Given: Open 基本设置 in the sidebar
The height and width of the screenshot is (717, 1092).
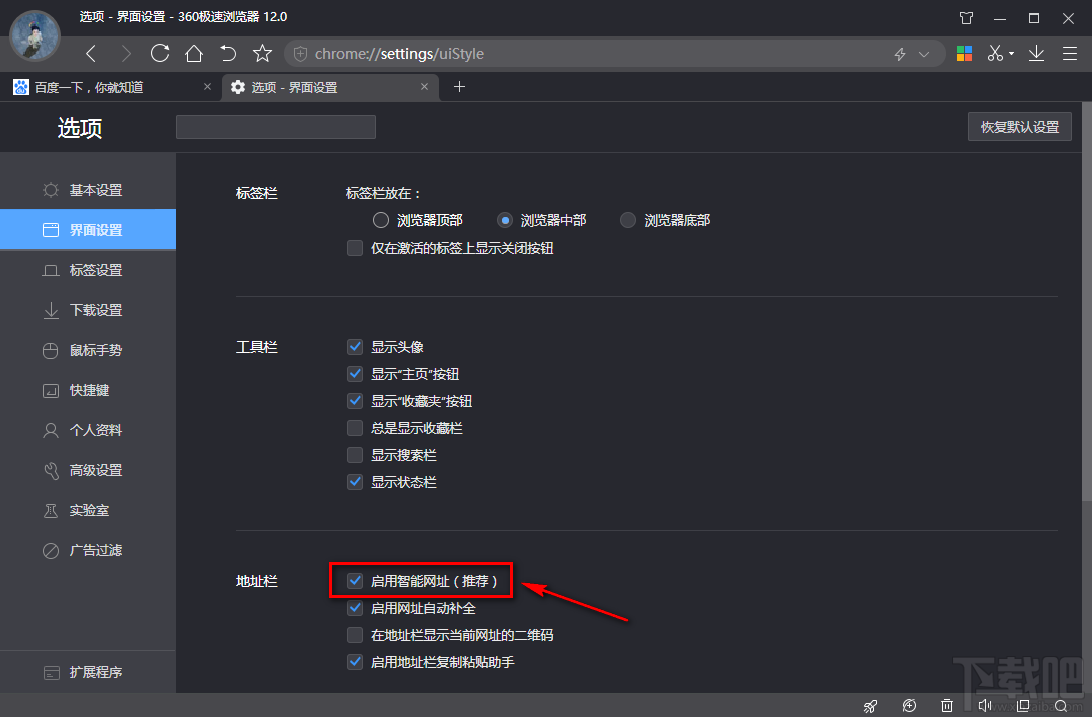Looking at the screenshot, I should click(88, 190).
